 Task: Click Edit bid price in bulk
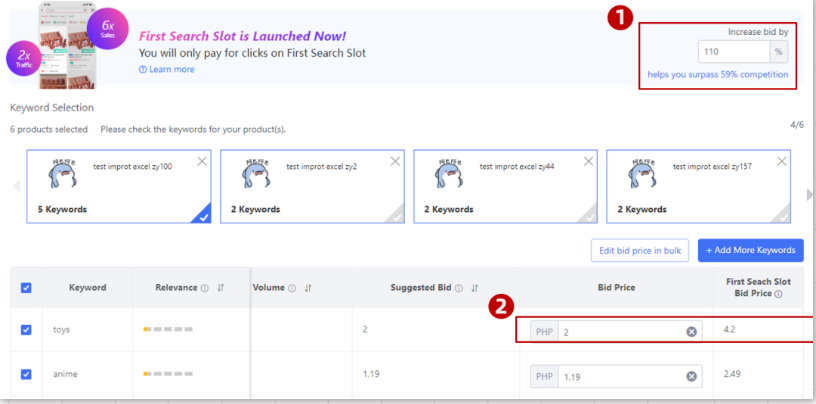point(638,250)
